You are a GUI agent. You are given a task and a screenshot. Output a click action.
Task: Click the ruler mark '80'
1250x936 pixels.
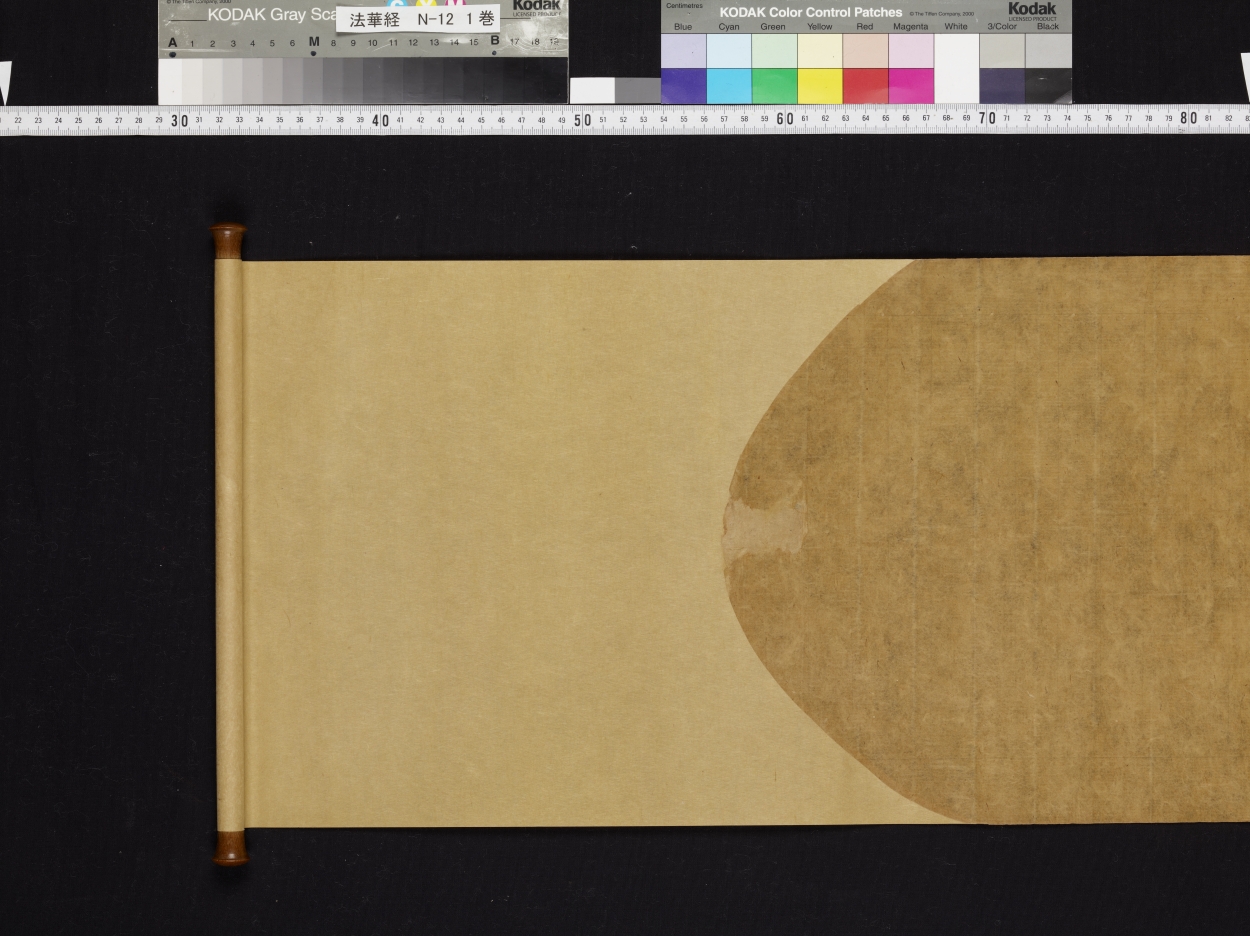pyautogui.click(x=1188, y=117)
